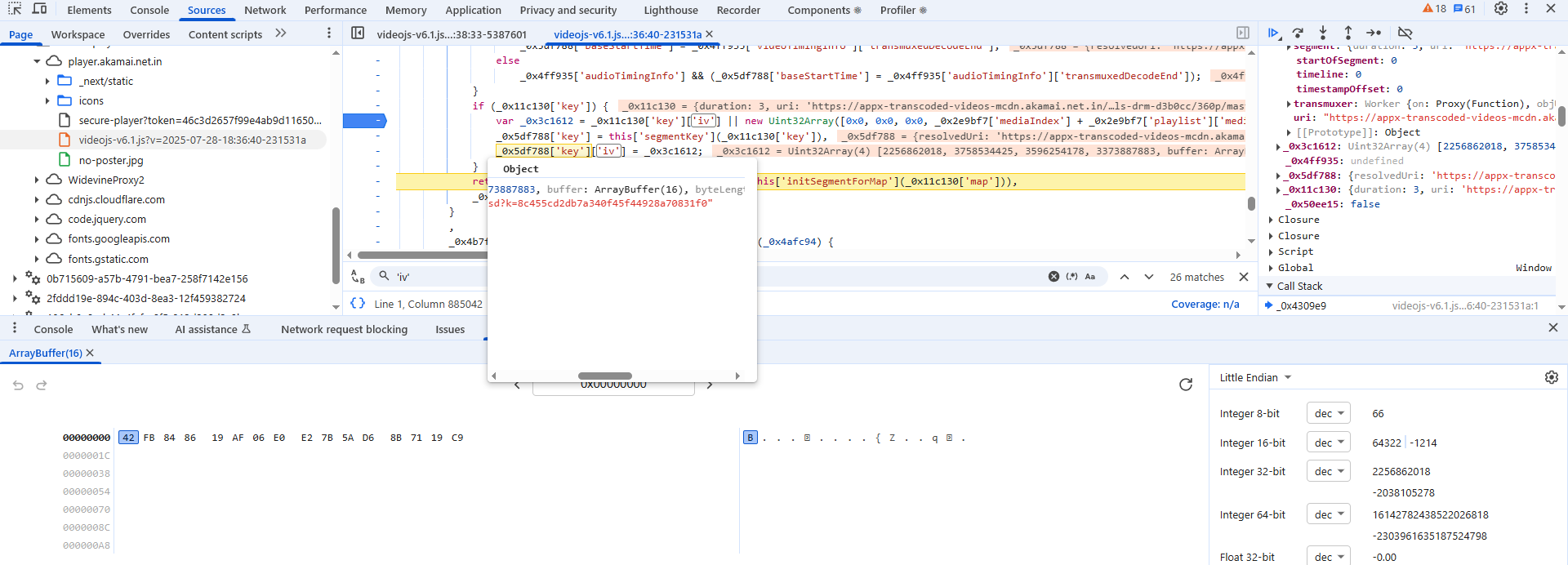1568x565 pixels.
Task: Open the Overrides tab in Sources
Action: click(146, 34)
